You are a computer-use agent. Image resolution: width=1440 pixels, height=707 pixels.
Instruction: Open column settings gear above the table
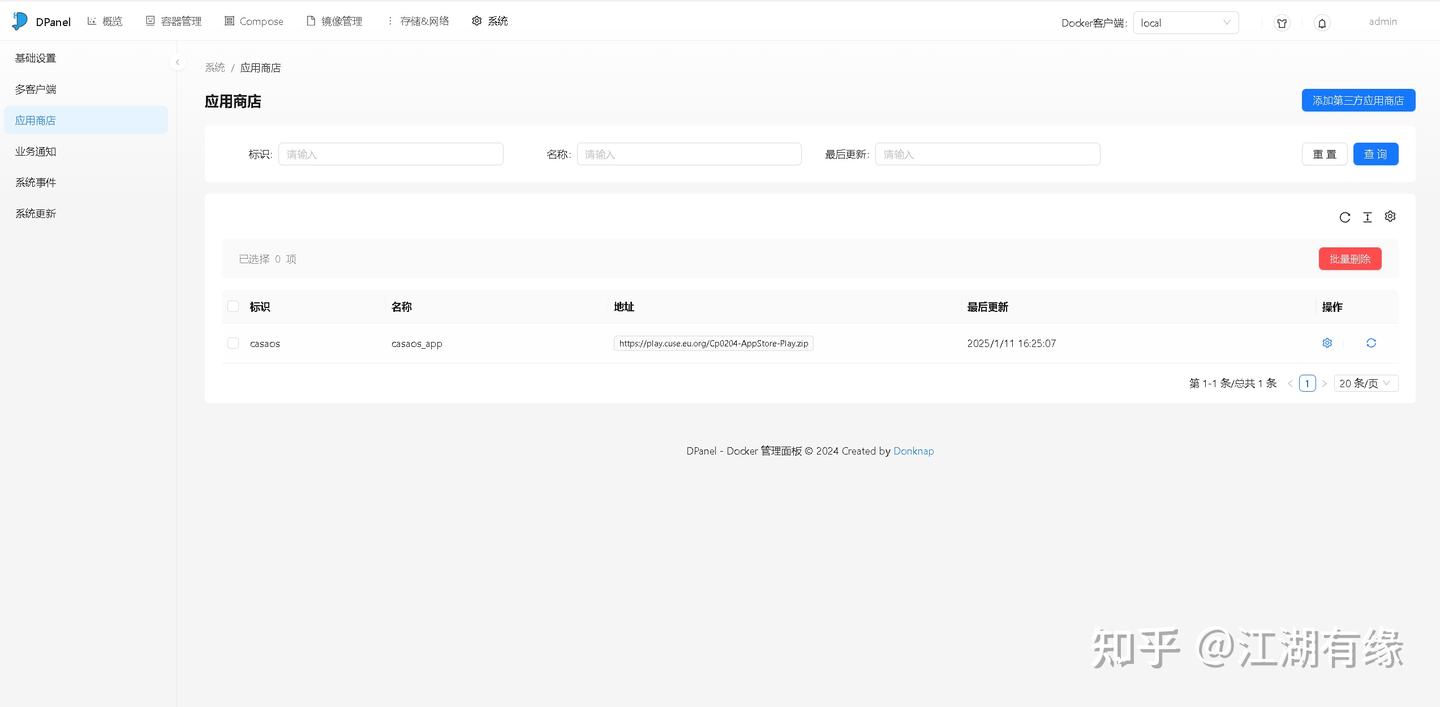1390,217
